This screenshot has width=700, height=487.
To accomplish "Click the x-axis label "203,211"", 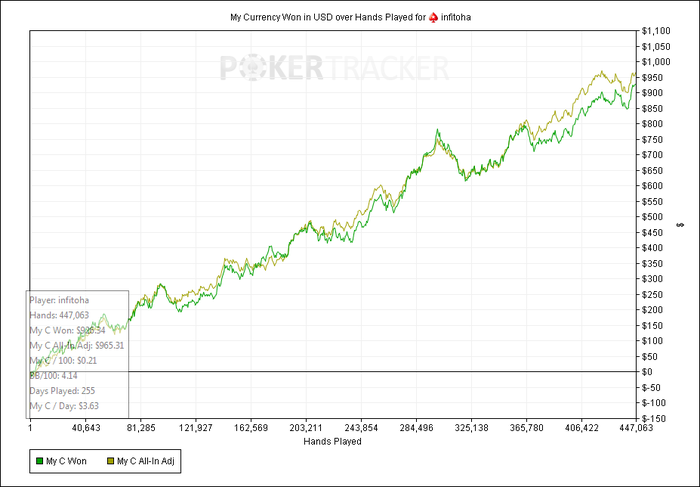I will click(x=306, y=428).
